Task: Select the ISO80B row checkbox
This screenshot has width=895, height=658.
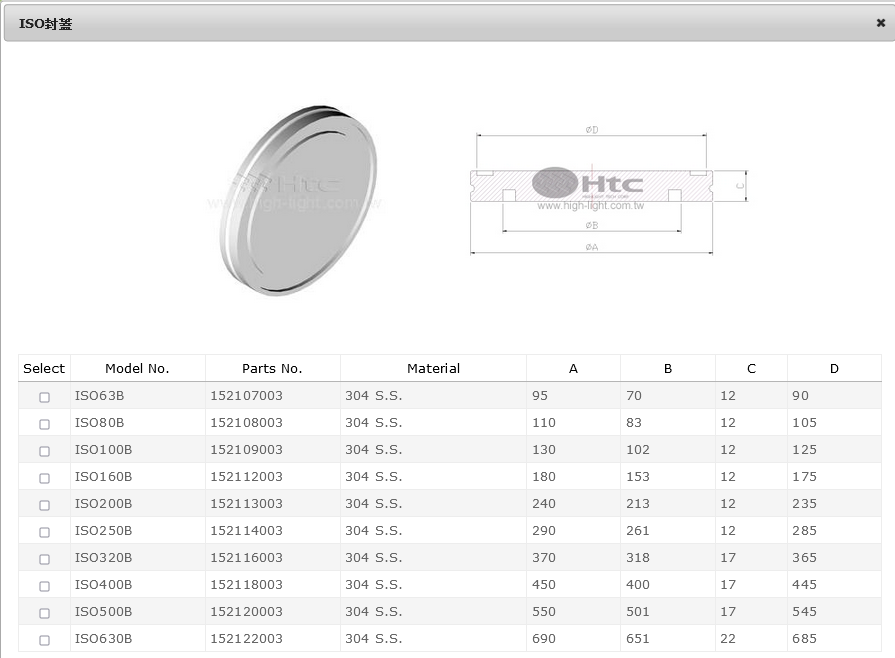Action: pos(44,424)
